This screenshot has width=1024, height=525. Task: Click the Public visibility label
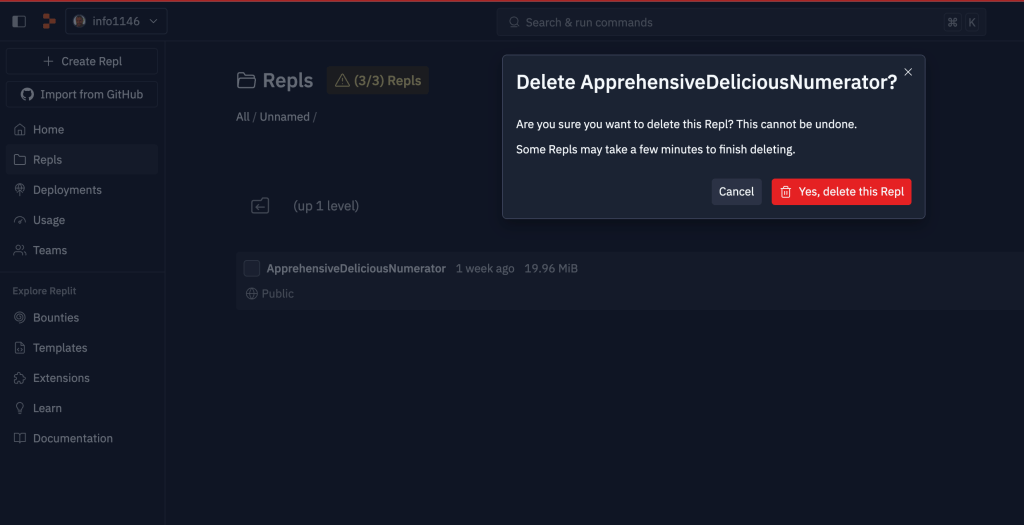pyautogui.click(x=278, y=294)
